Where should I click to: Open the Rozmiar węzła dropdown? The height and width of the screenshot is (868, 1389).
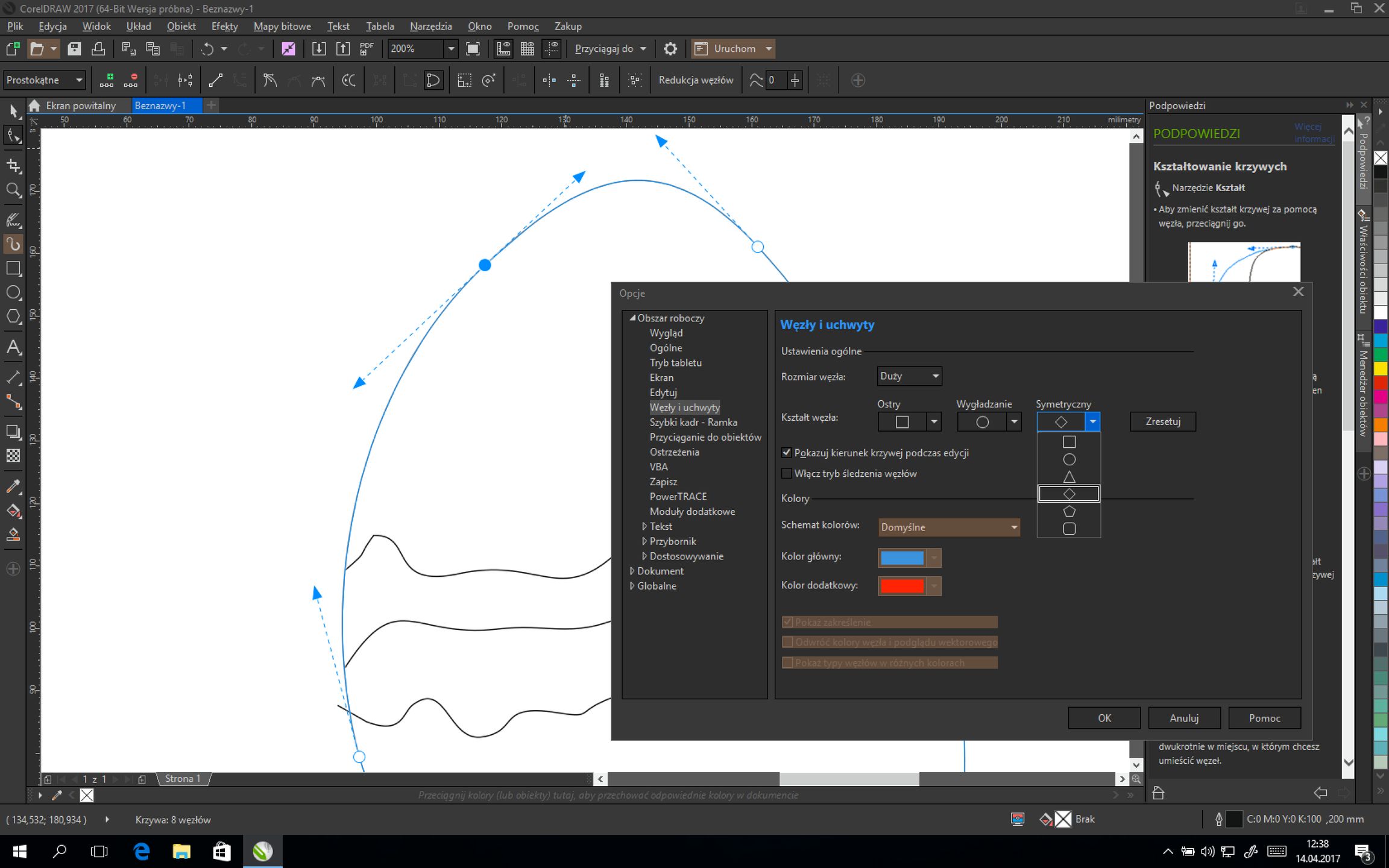click(x=909, y=376)
